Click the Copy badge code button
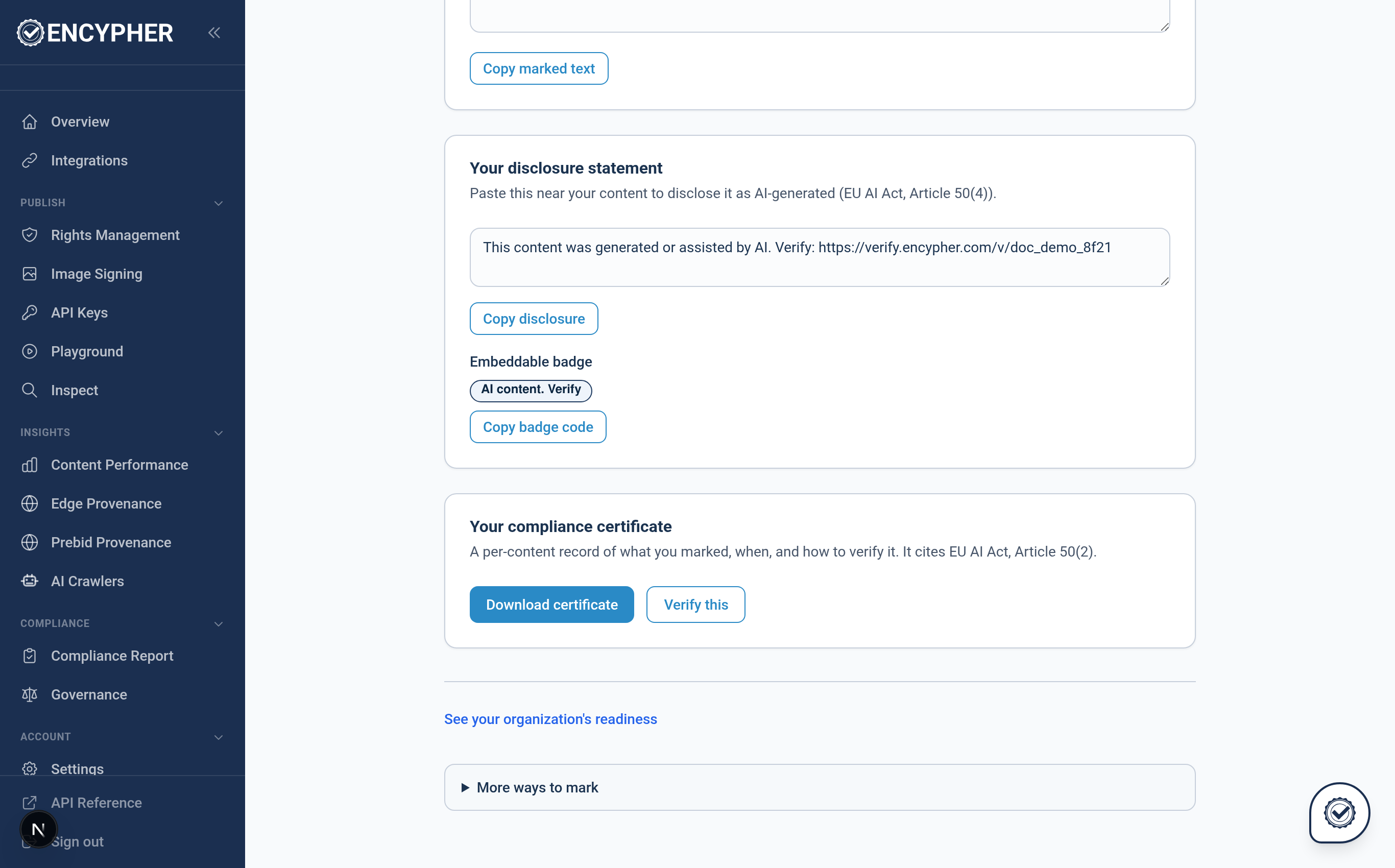1395x868 pixels. click(537, 426)
